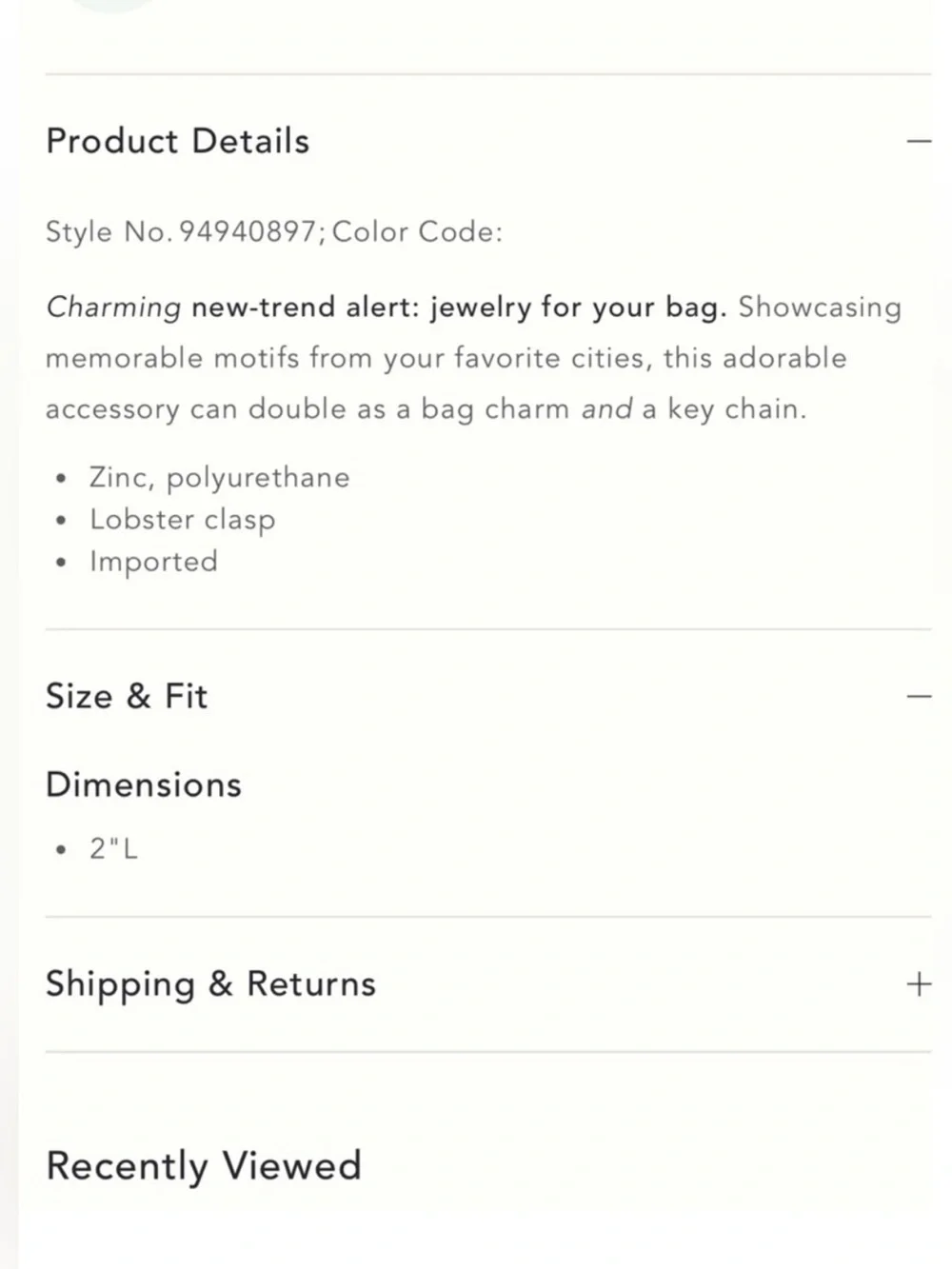Click the italic word and in description
This screenshot has width=952, height=1269.
607,409
